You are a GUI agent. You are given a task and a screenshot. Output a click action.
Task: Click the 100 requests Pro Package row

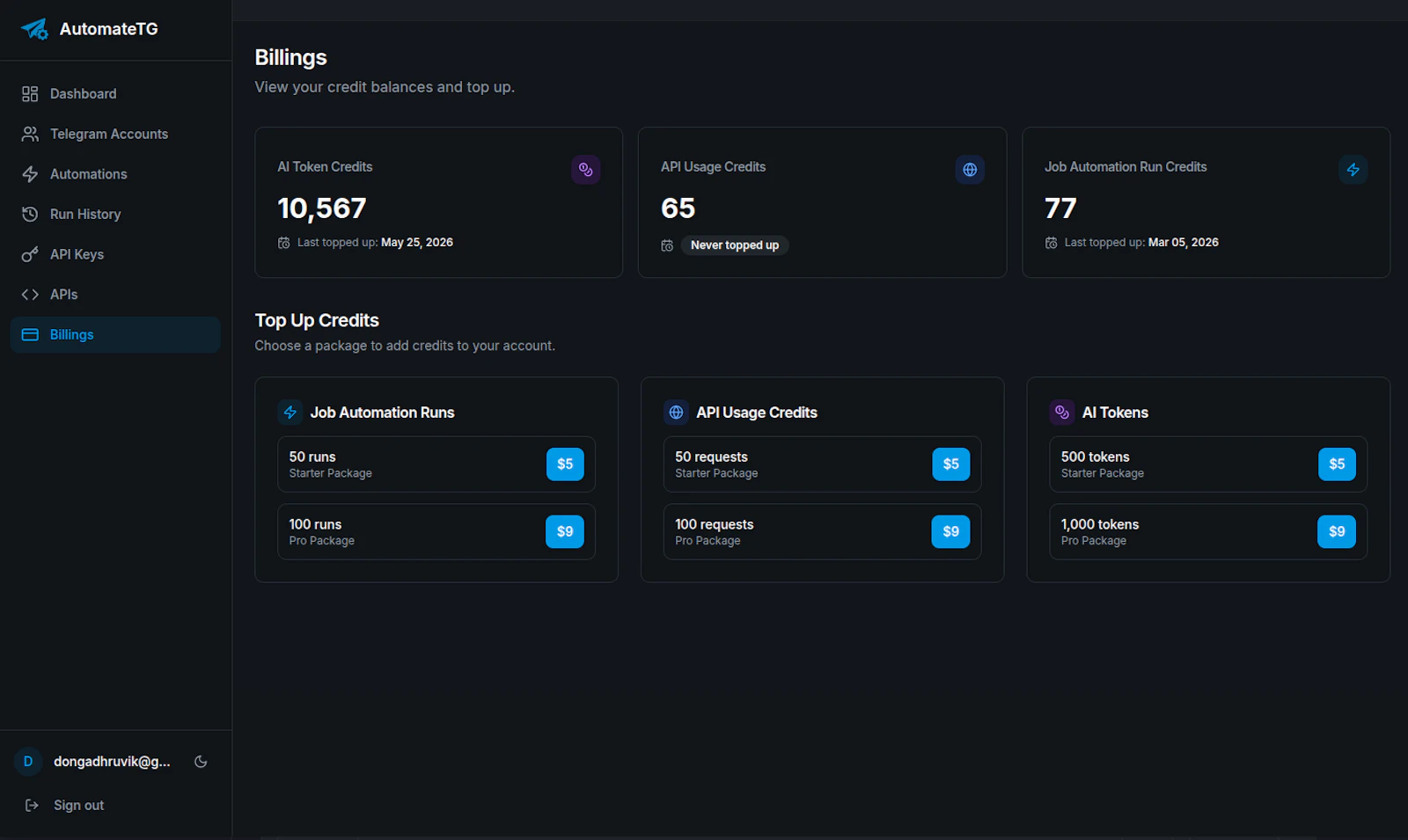coord(823,531)
